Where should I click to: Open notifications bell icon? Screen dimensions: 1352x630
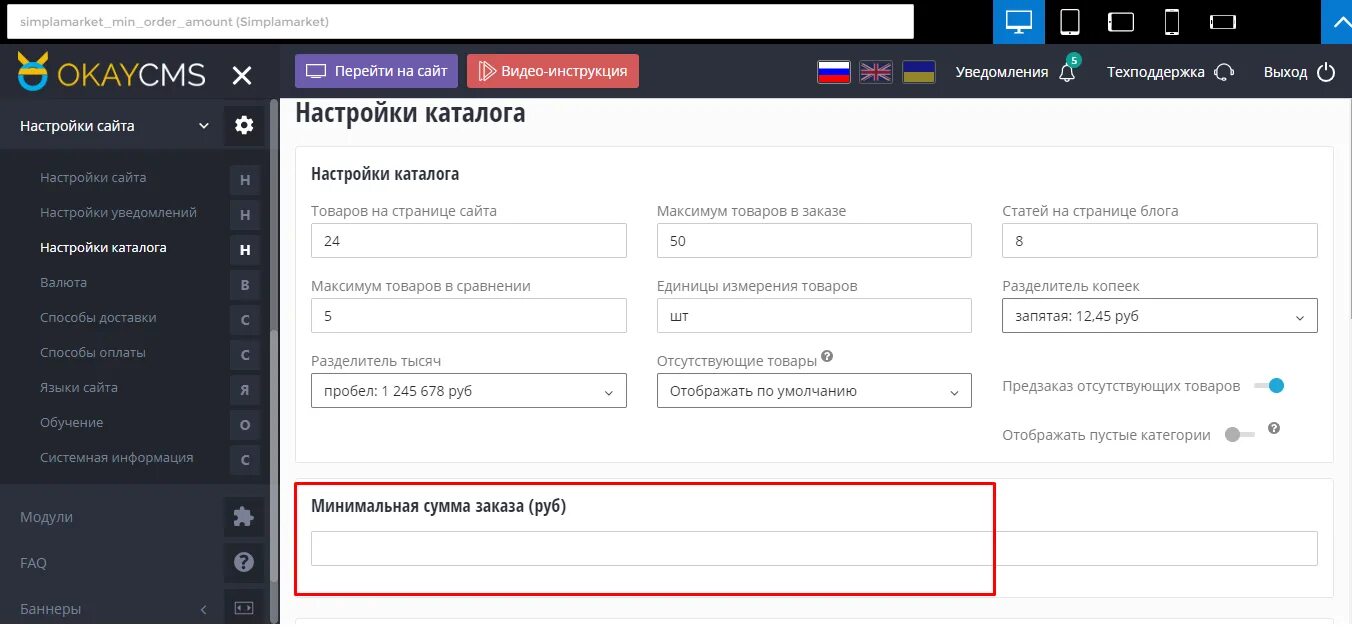[x=1068, y=71]
